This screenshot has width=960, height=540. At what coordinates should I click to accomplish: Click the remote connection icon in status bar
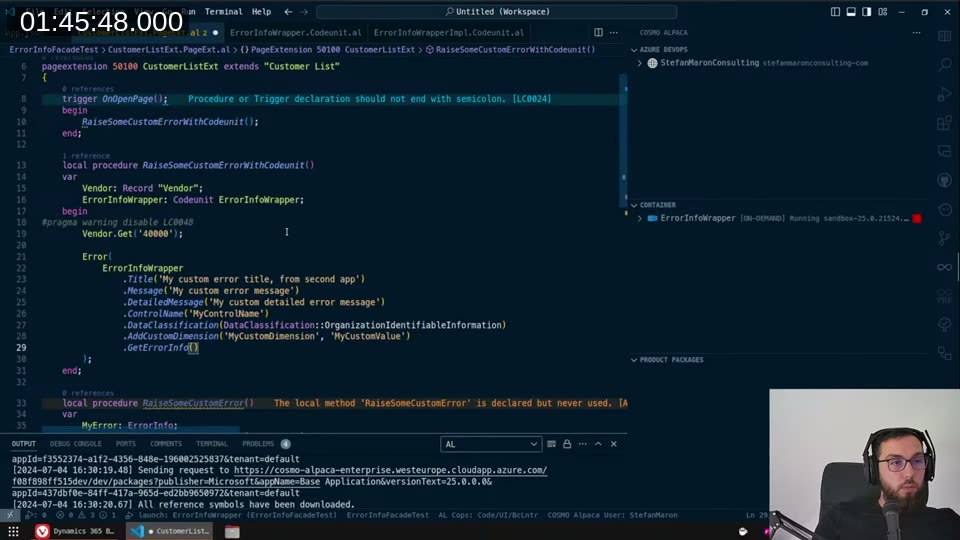[10, 515]
